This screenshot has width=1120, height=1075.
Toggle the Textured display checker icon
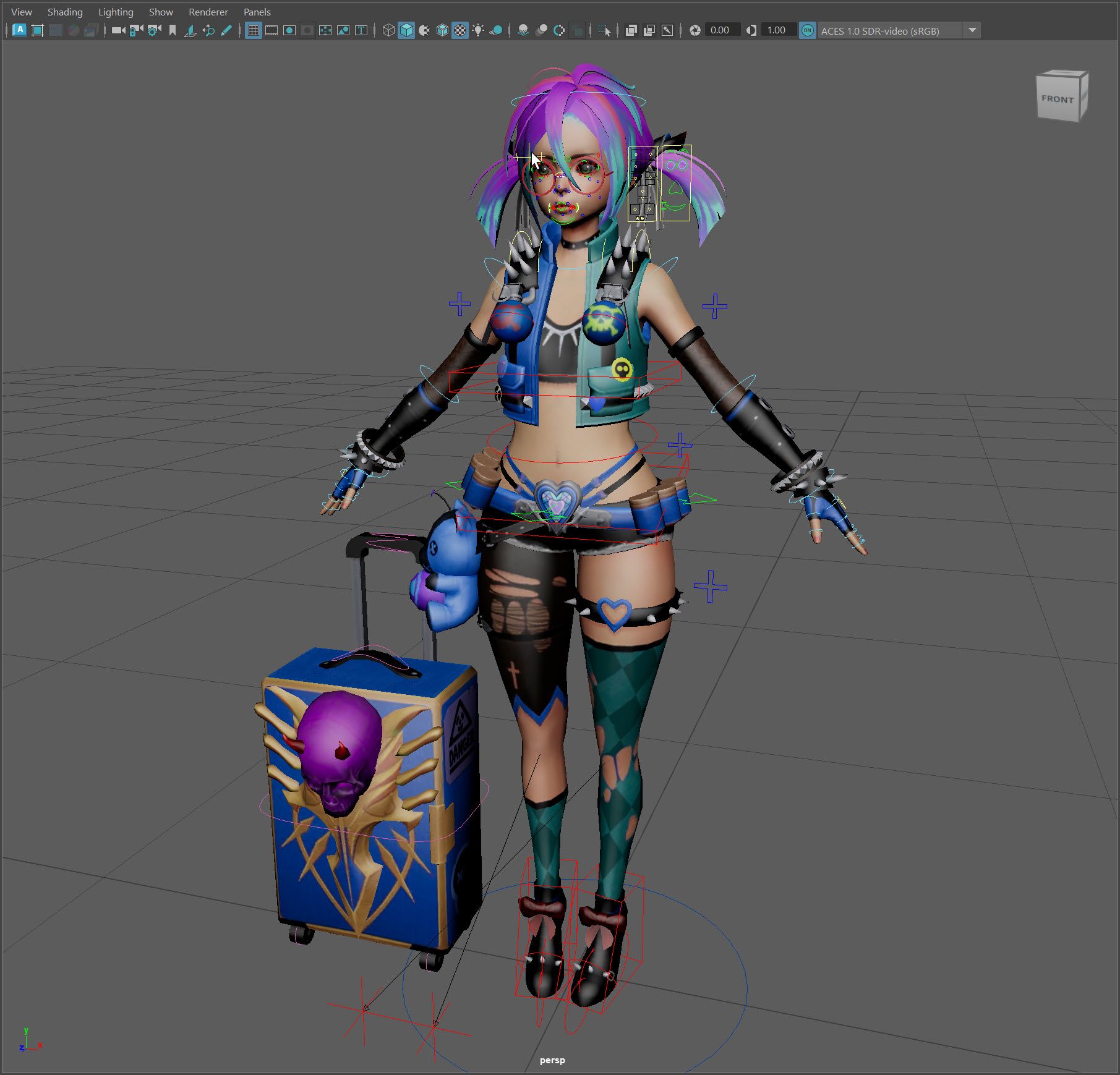(460, 30)
